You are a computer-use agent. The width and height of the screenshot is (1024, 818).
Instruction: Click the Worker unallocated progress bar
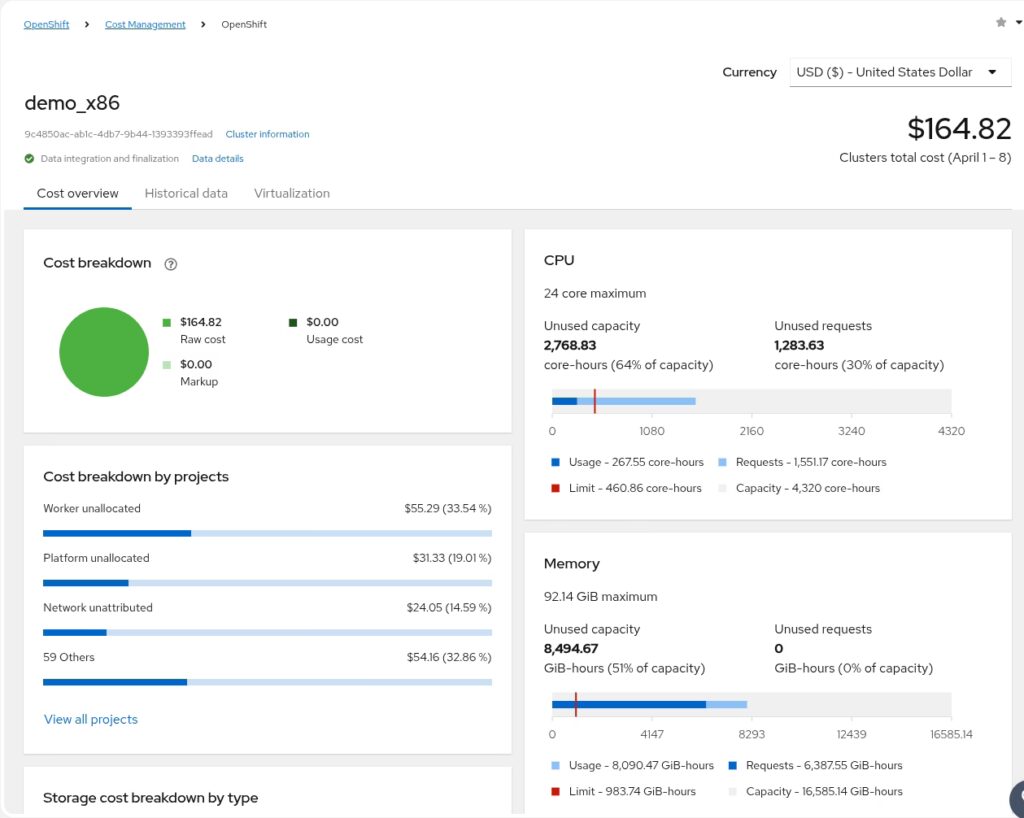coord(267,533)
